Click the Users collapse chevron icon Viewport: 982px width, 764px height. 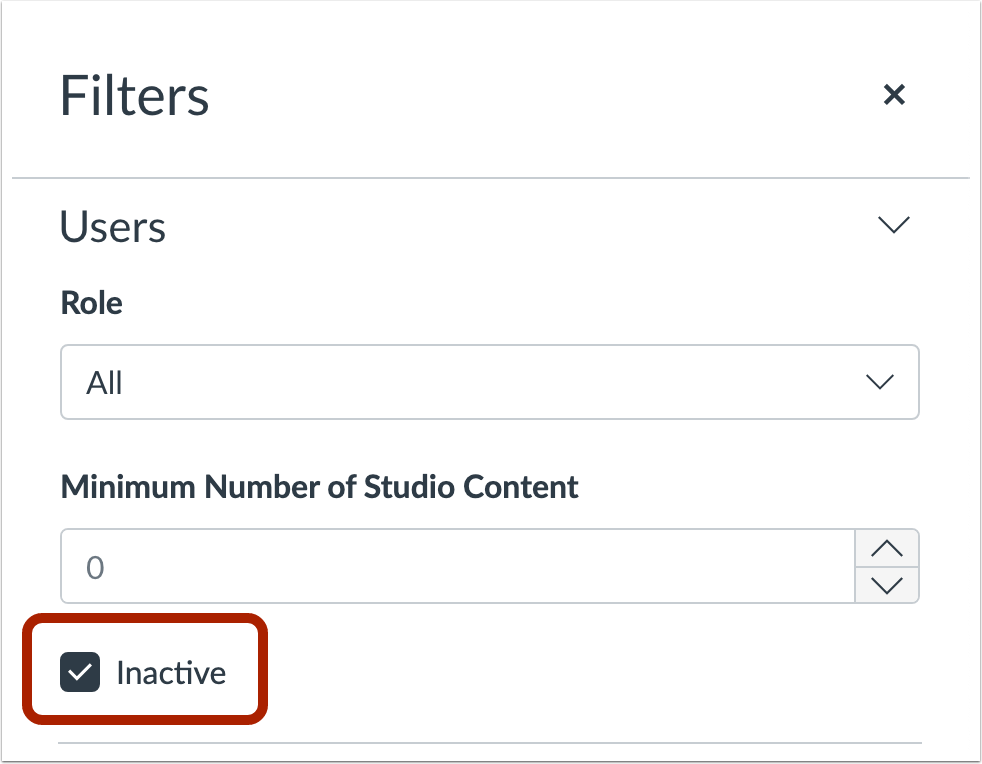coord(894,225)
